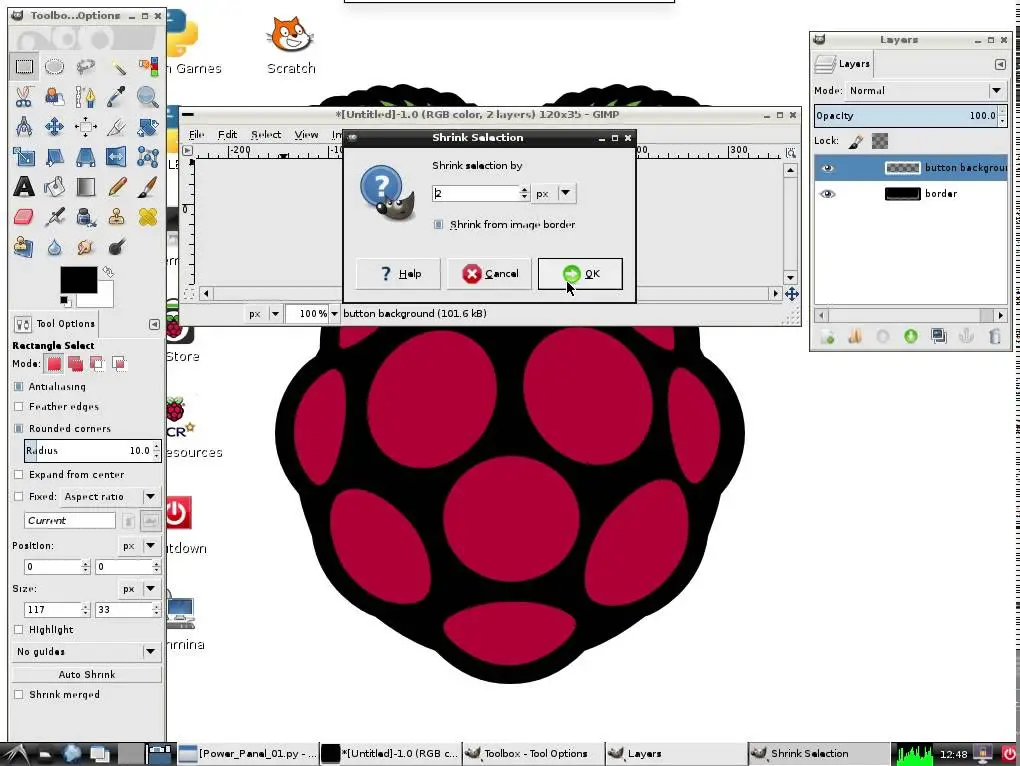Image resolution: width=1020 pixels, height=766 pixels.
Task: Click OK in Shrink Selection dialog
Action: [x=580, y=274]
